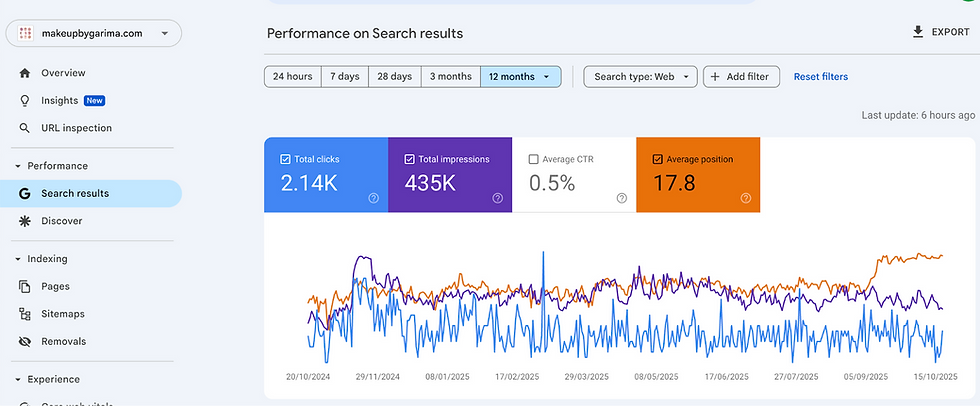Click the URL inspection magnifier icon
The width and height of the screenshot is (980, 406).
[x=24, y=128]
